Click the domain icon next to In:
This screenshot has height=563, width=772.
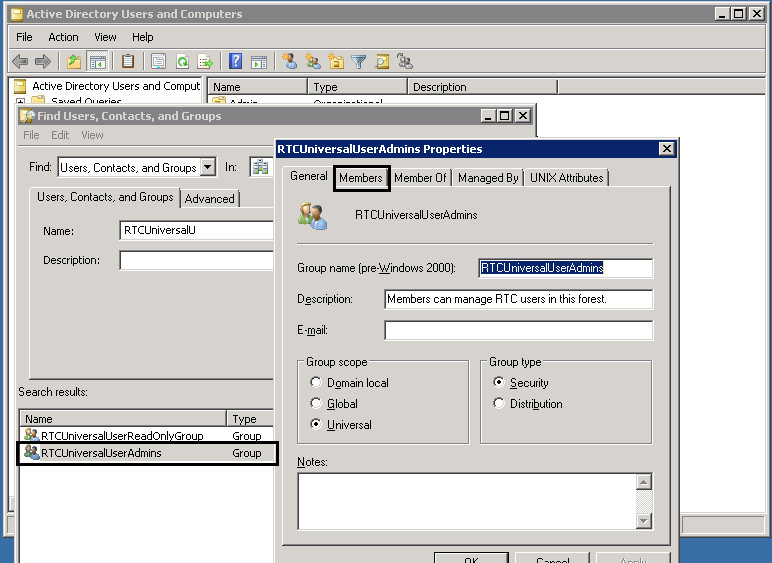pos(260,167)
